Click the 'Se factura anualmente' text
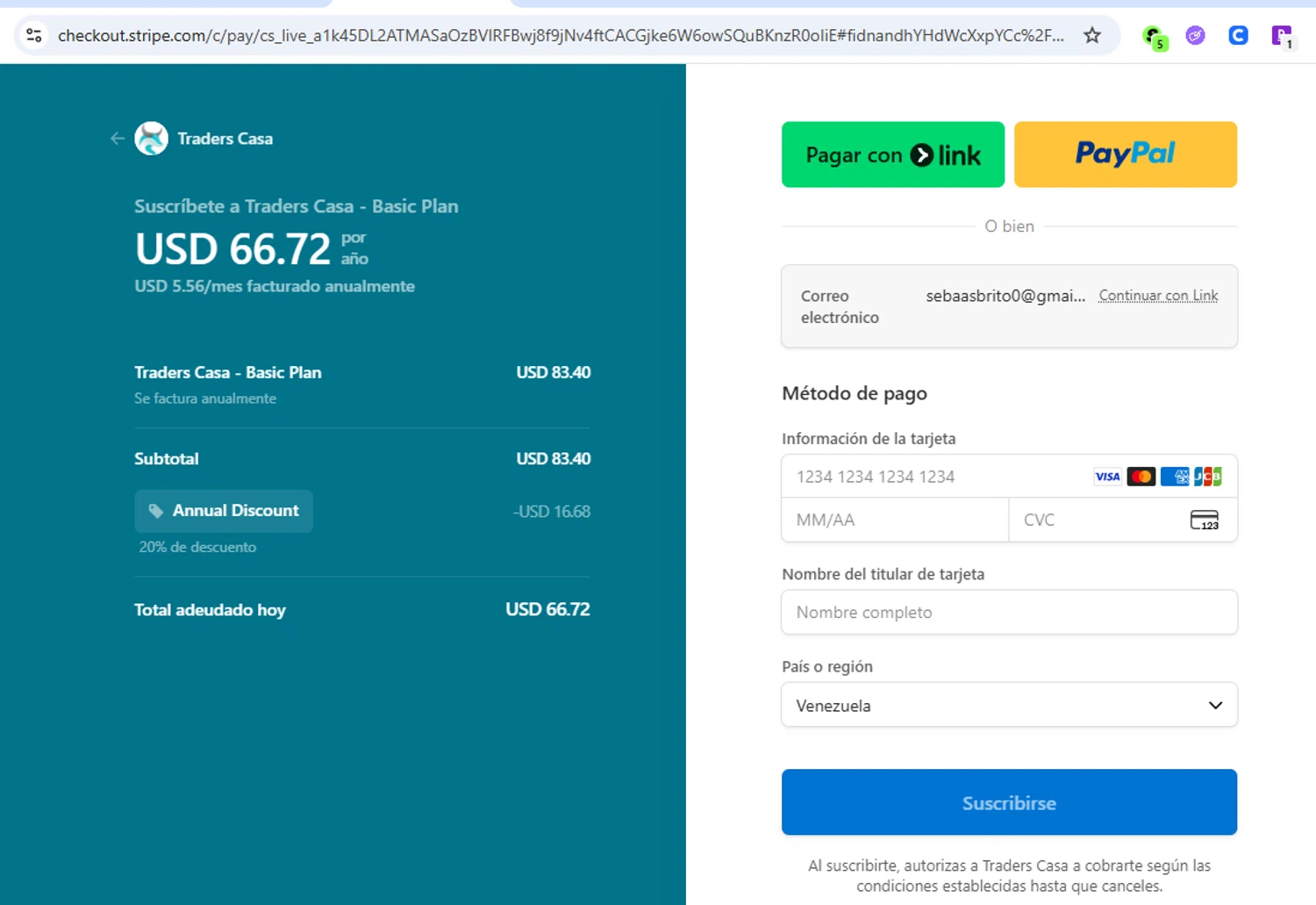 pos(205,399)
